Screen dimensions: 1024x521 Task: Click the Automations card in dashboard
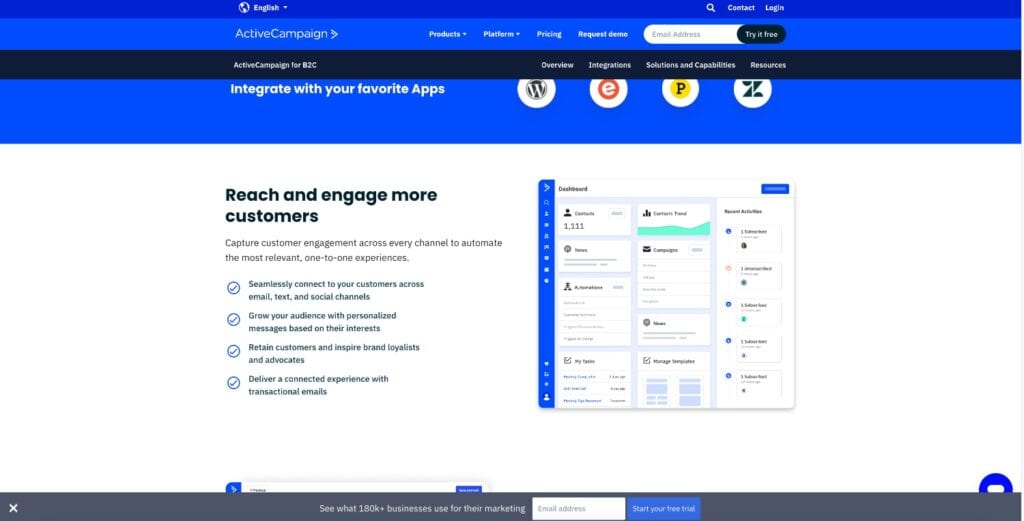pos(594,313)
